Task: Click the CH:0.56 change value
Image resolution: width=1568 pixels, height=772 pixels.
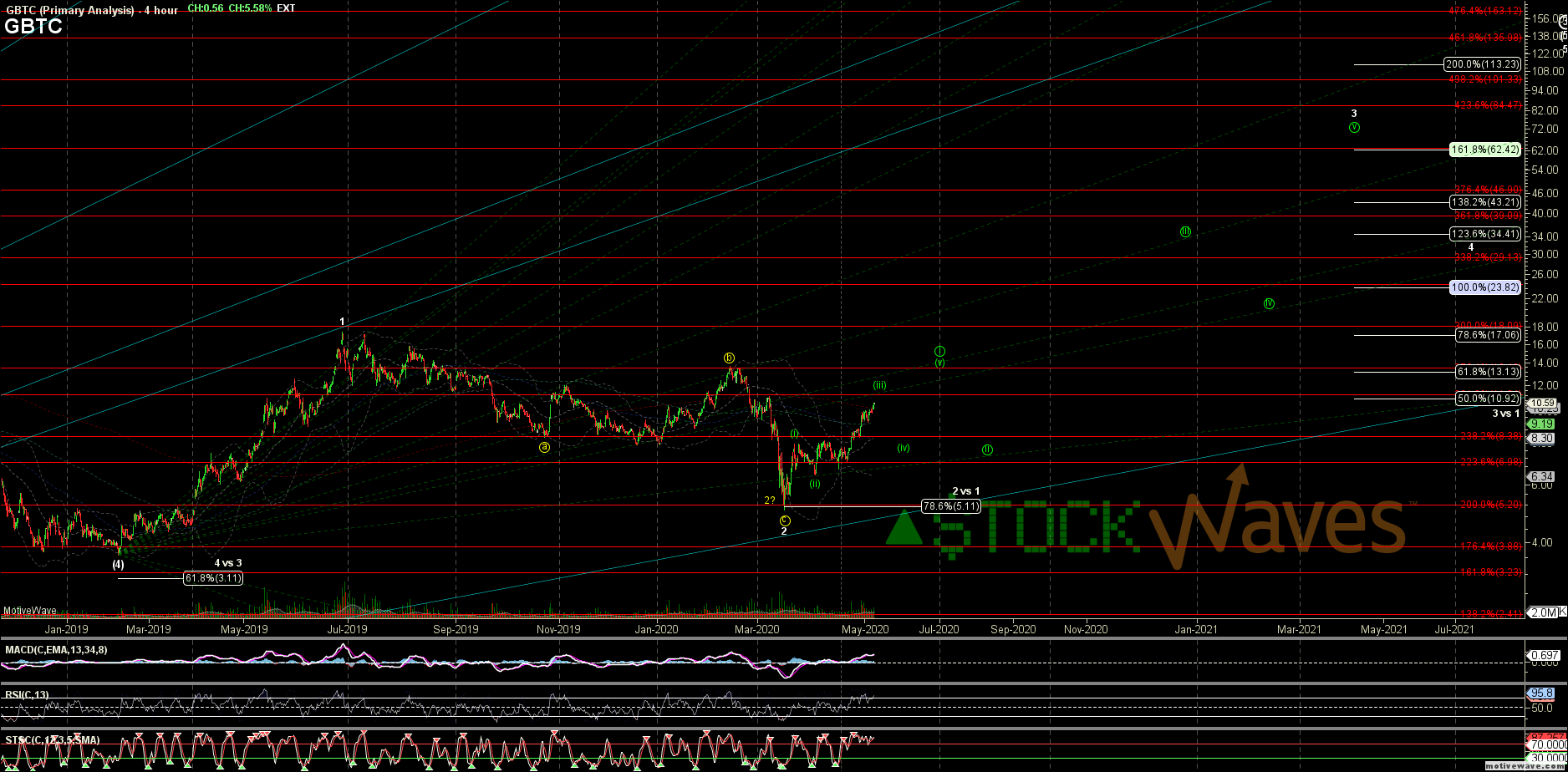Action: click(x=204, y=8)
